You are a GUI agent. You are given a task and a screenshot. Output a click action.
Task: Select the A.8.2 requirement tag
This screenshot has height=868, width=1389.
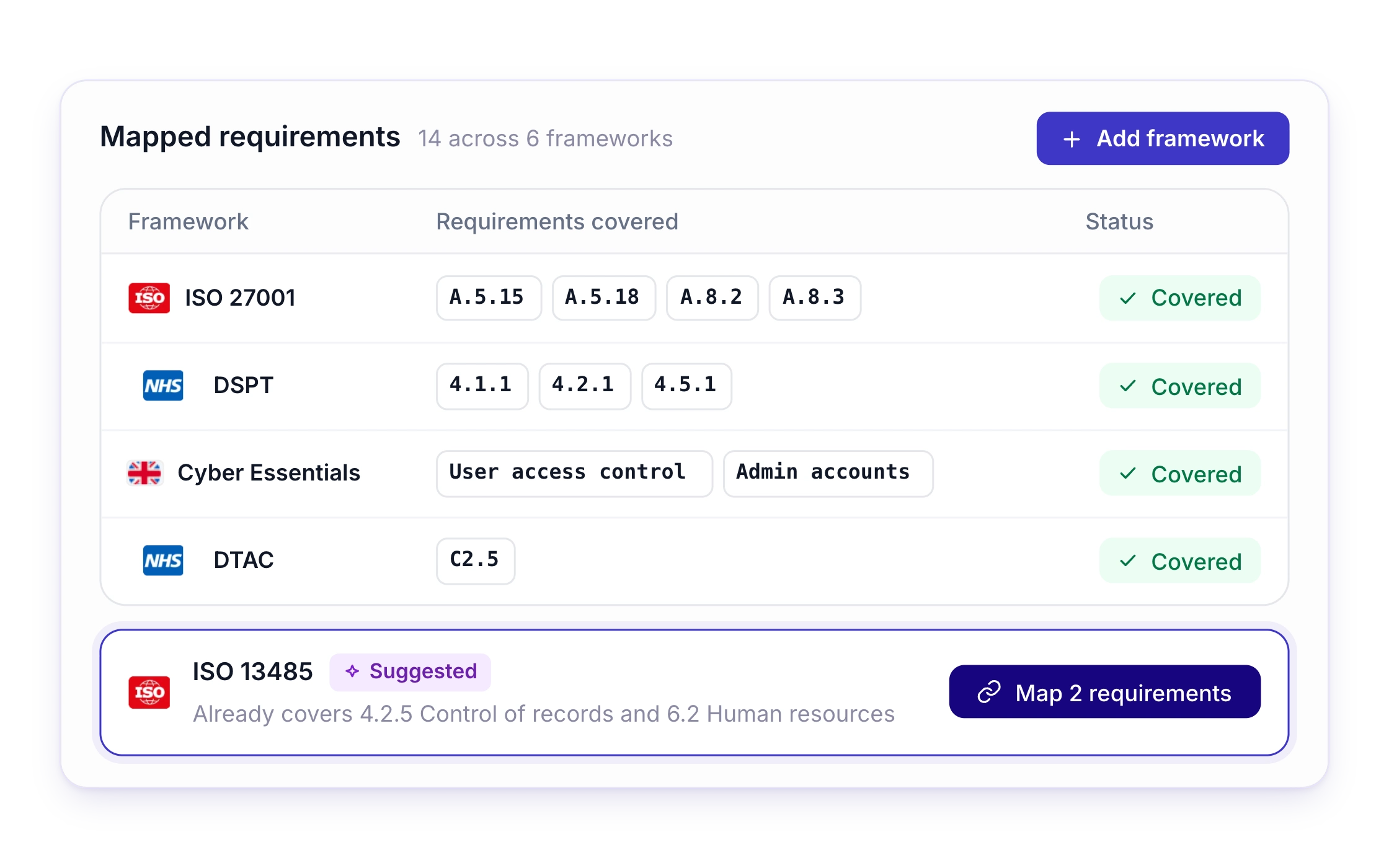tap(712, 298)
